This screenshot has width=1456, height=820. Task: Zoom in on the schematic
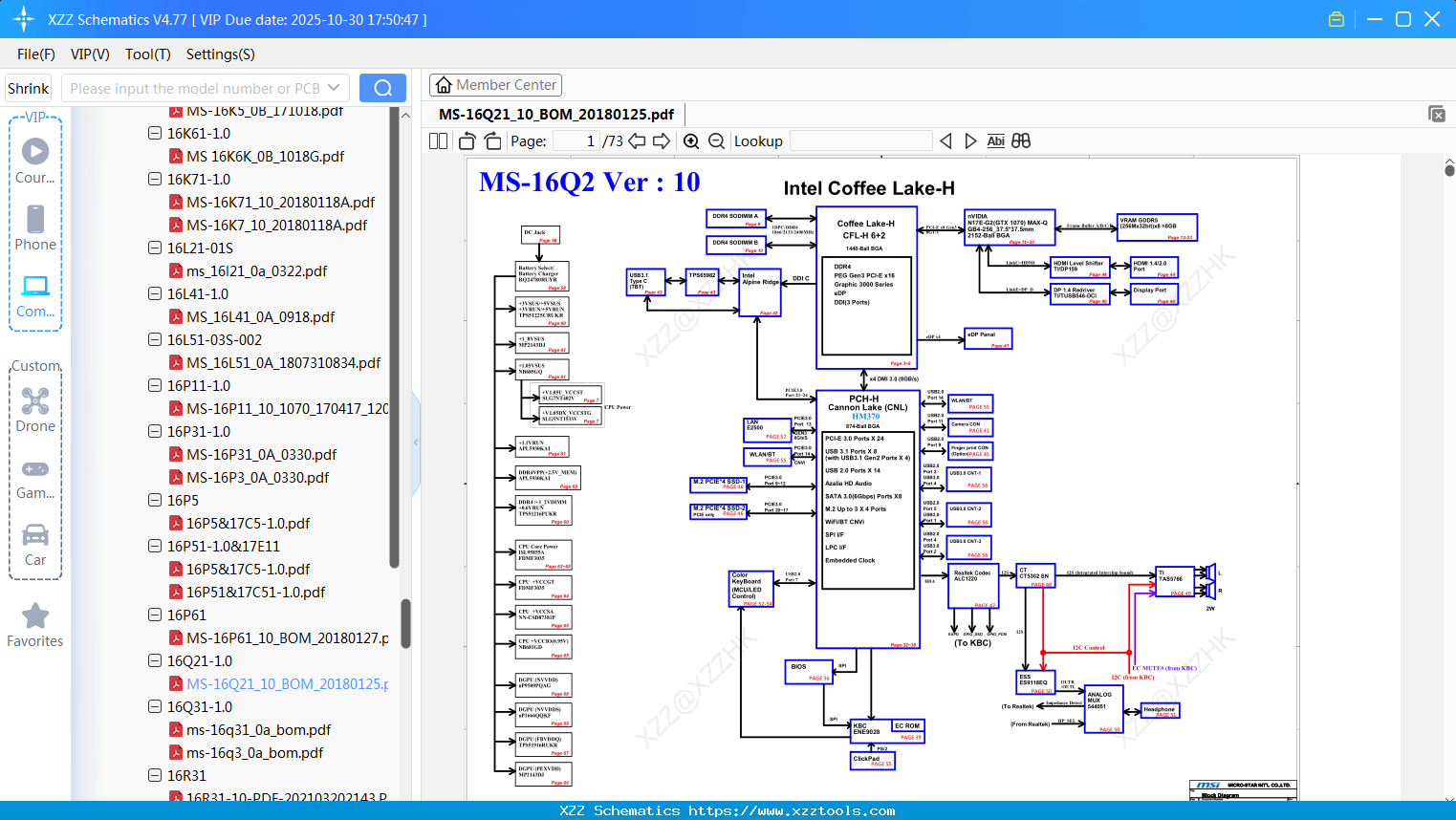click(691, 141)
